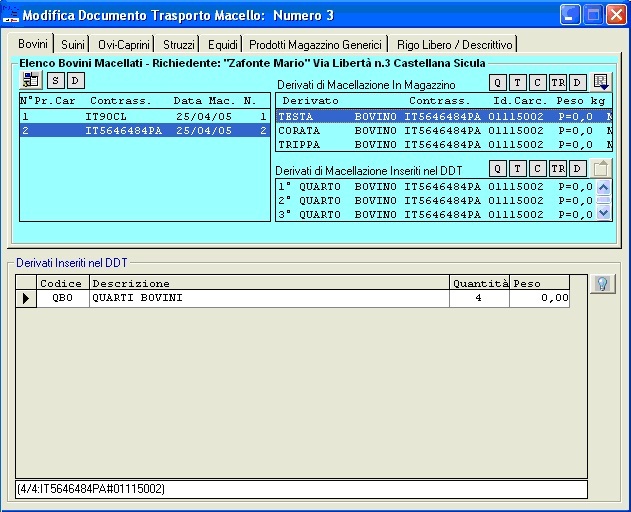The height and width of the screenshot is (512, 631).
Task: Open the Struzzi tab
Action: 179,45
